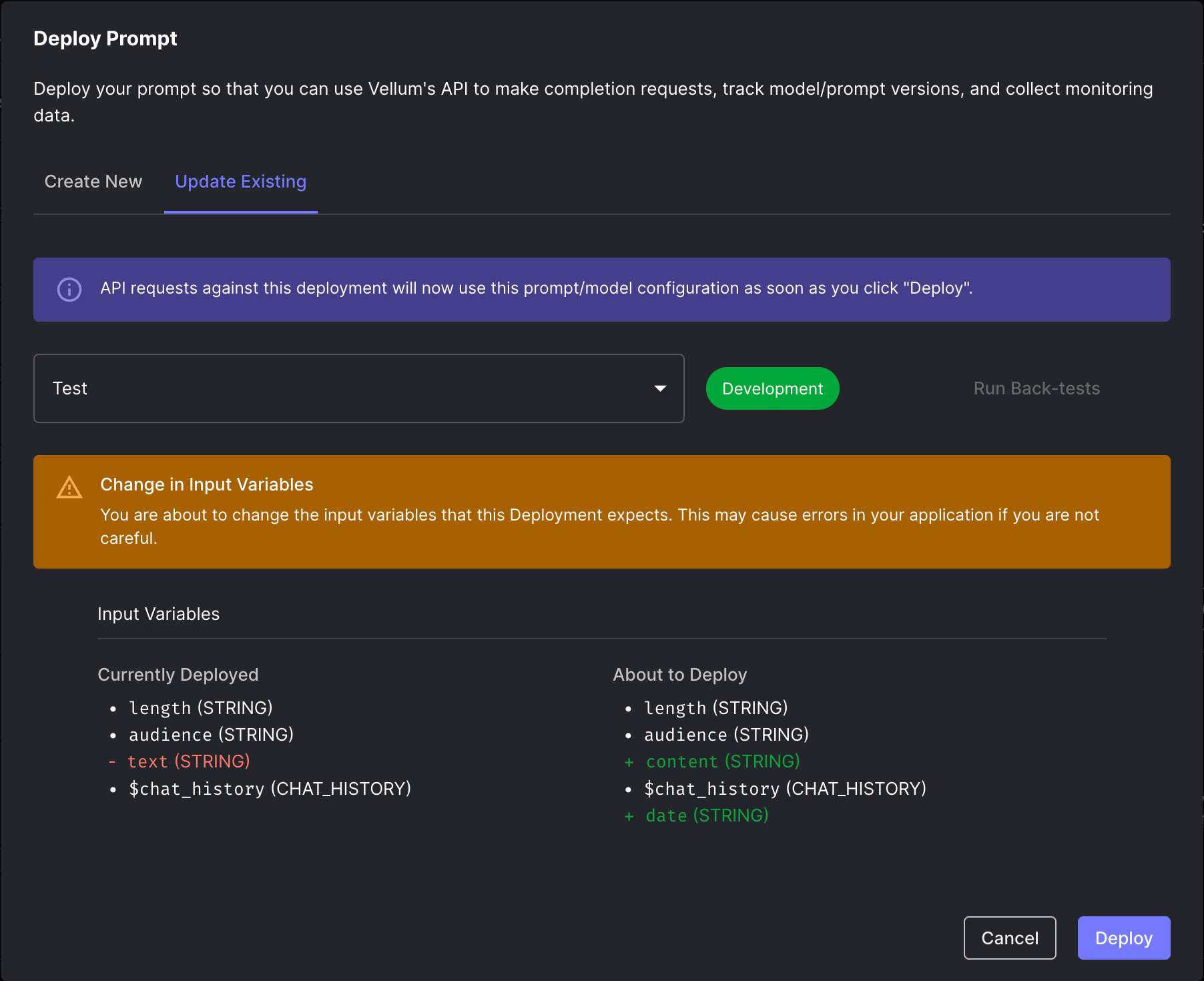
Task: Switch to the Create New tab
Action: point(93,182)
